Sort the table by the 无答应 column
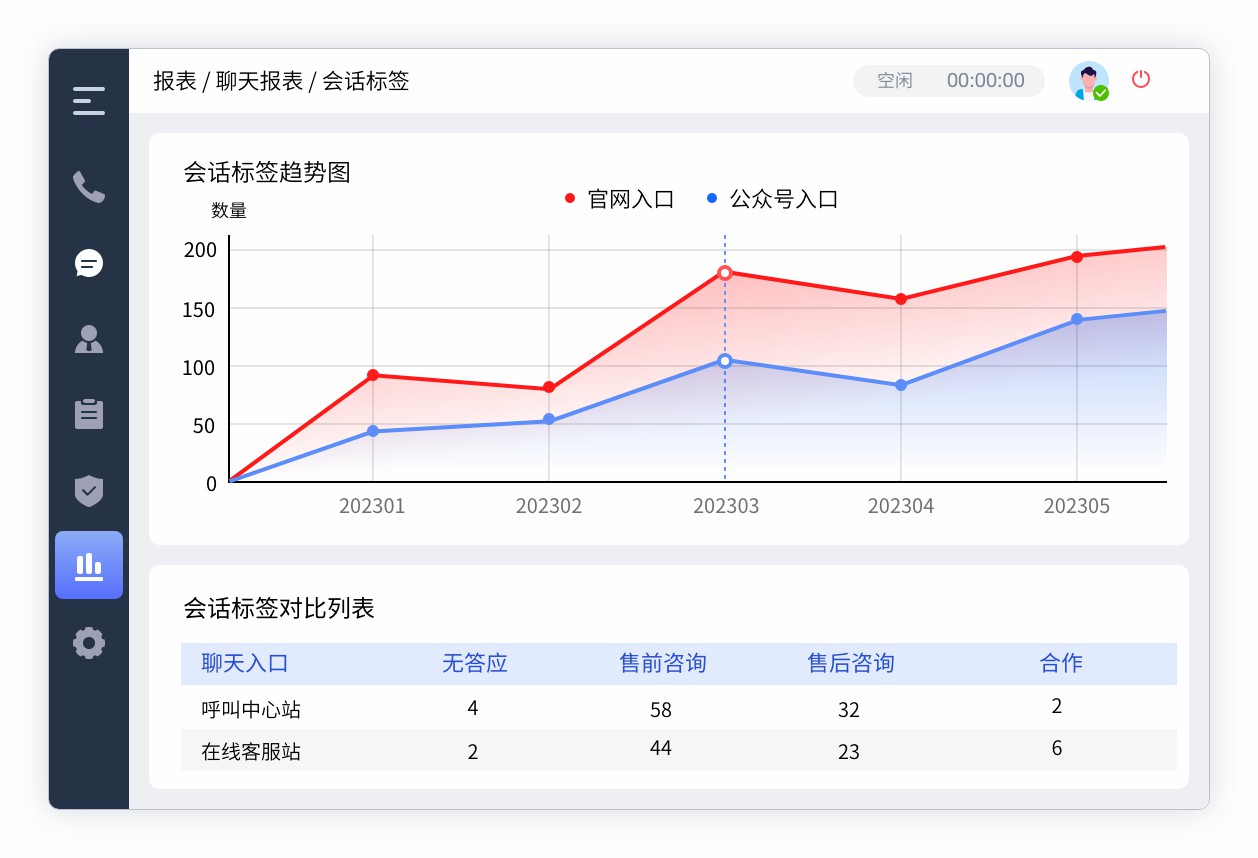Viewport: 1258px width, 858px height. (x=473, y=663)
